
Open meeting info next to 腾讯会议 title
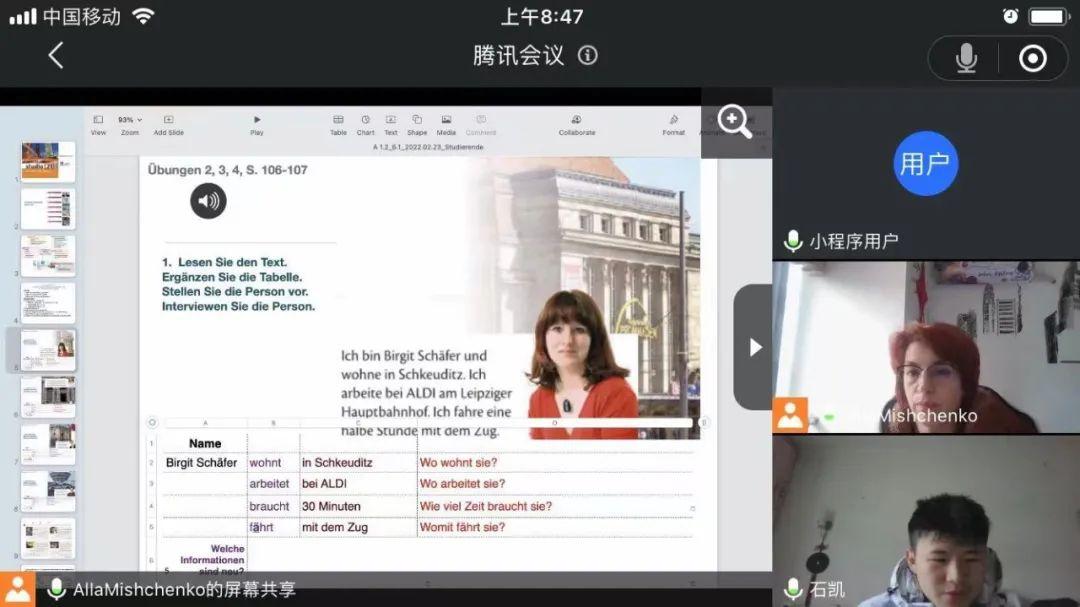(x=588, y=55)
